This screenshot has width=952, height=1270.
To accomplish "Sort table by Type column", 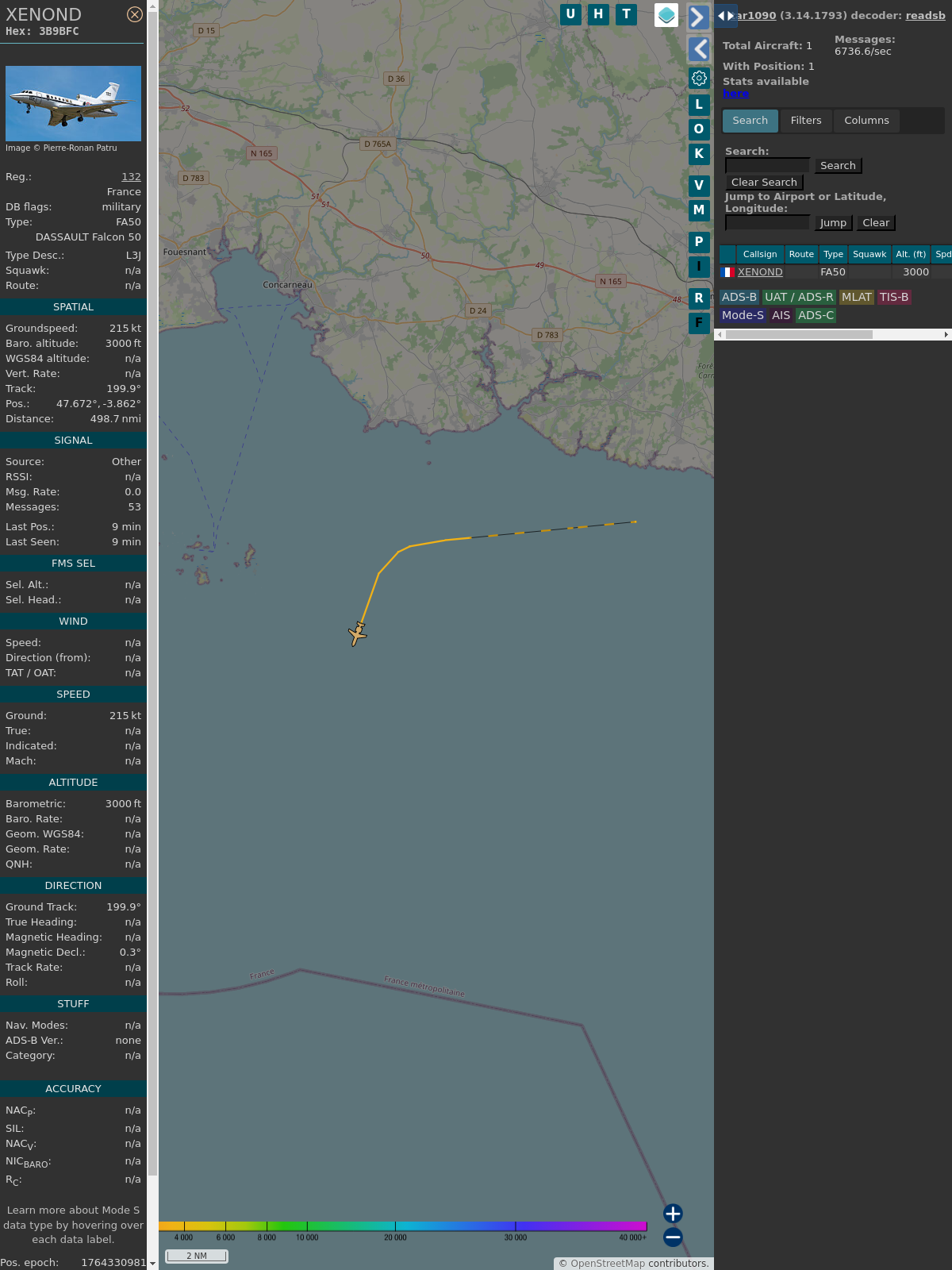I will click(x=833, y=254).
